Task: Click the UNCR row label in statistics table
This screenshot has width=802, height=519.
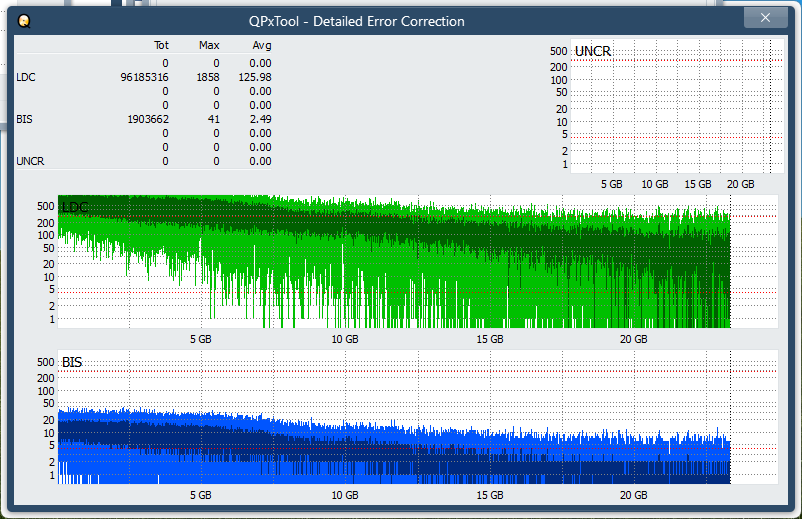Action: tap(30, 161)
